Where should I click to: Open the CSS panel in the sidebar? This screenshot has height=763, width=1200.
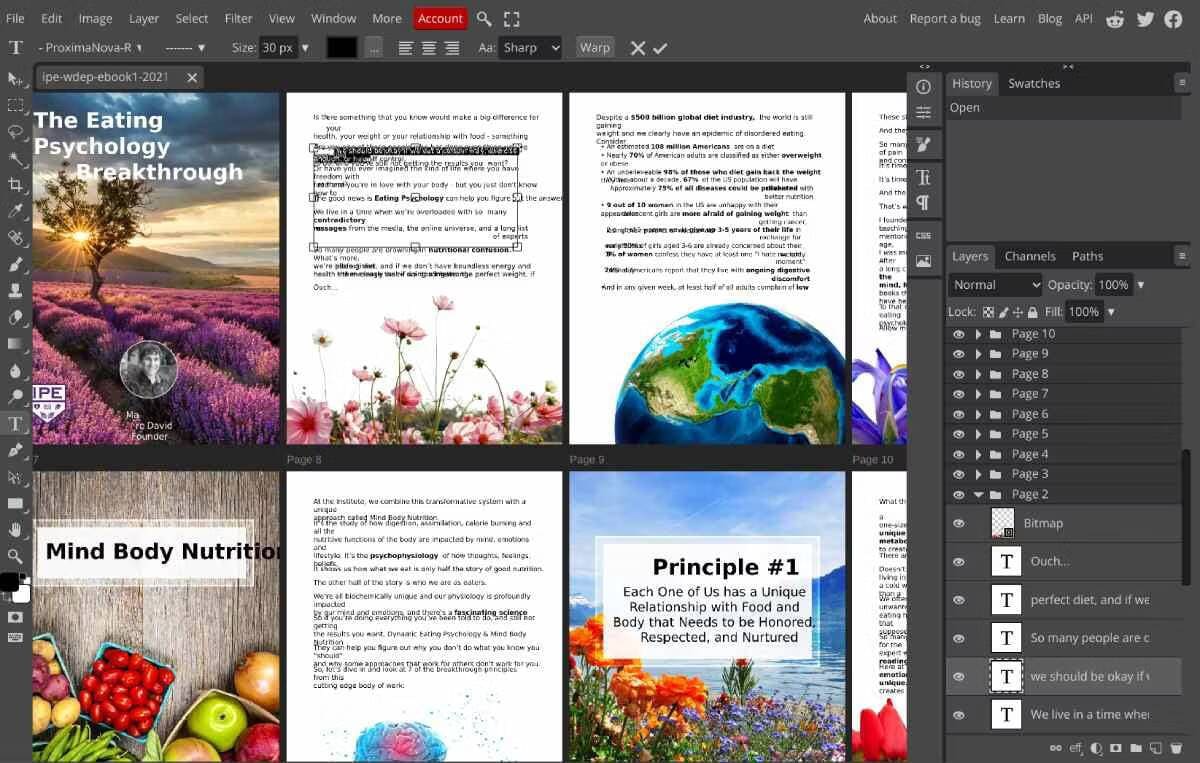point(924,236)
